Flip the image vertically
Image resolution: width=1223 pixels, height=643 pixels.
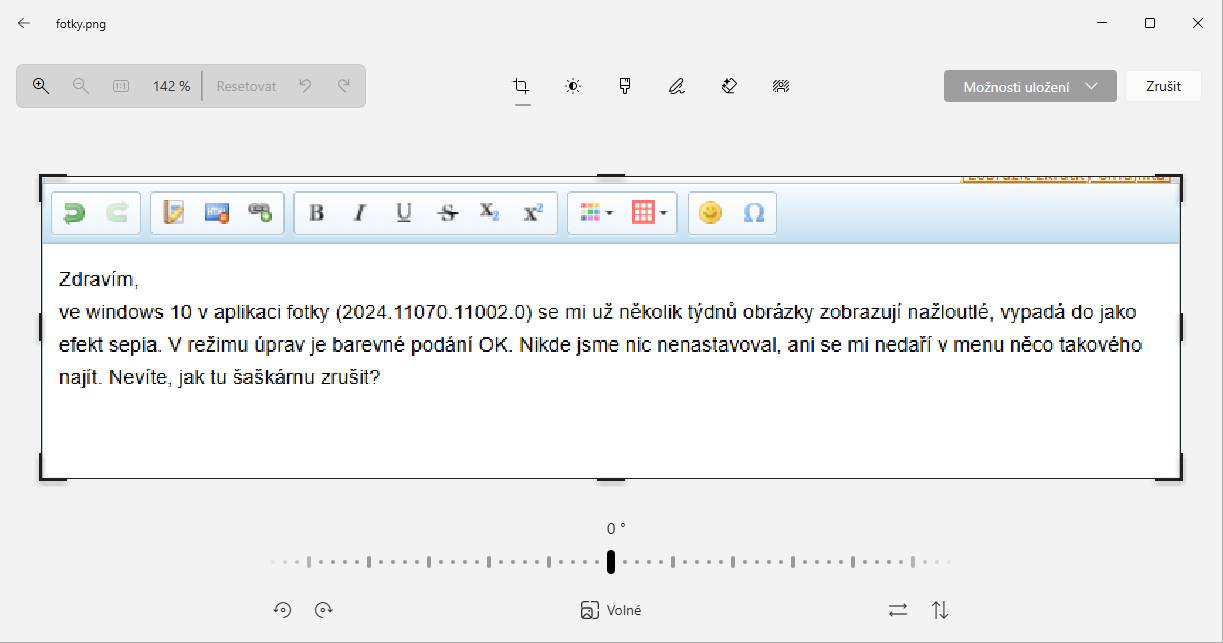940,610
